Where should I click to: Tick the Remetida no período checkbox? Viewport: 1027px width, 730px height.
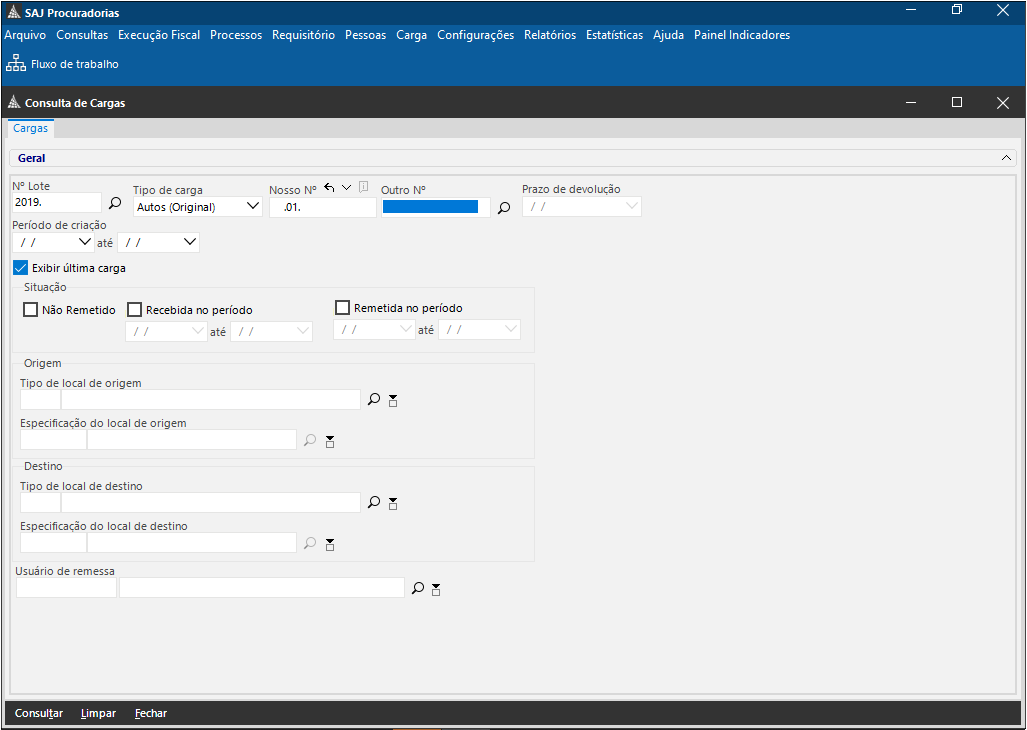tap(342, 308)
